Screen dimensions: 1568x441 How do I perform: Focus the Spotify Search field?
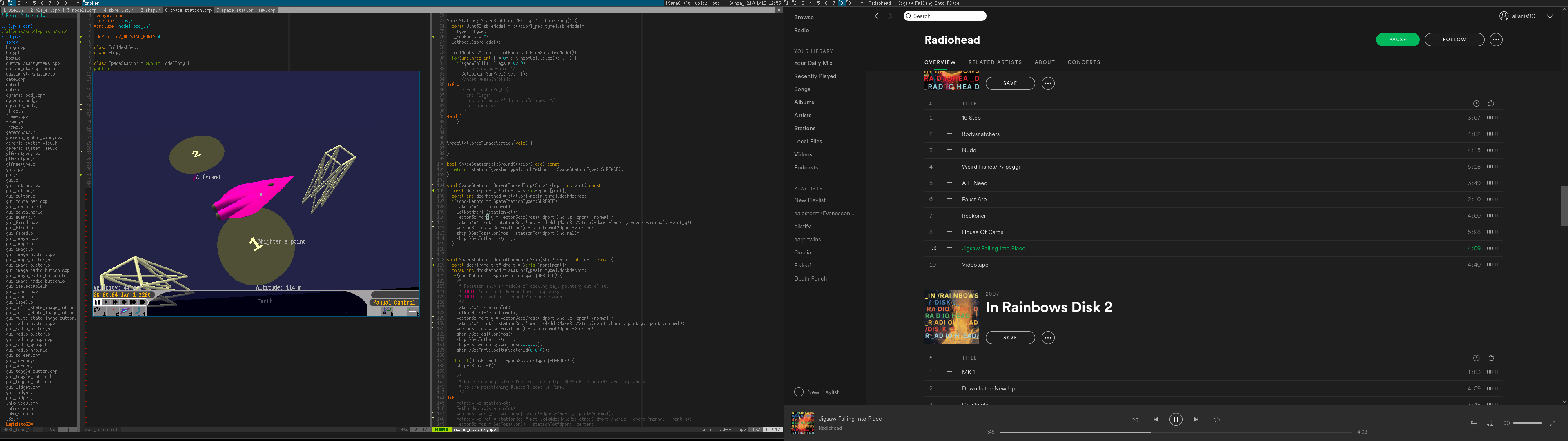(945, 16)
